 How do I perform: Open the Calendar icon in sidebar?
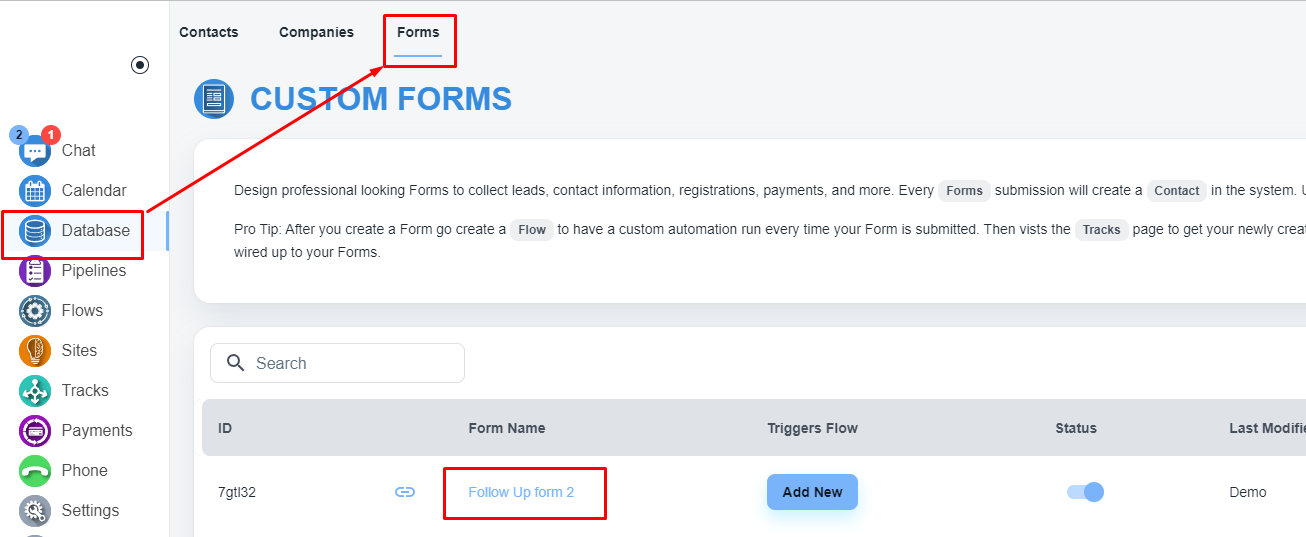tap(35, 191)
